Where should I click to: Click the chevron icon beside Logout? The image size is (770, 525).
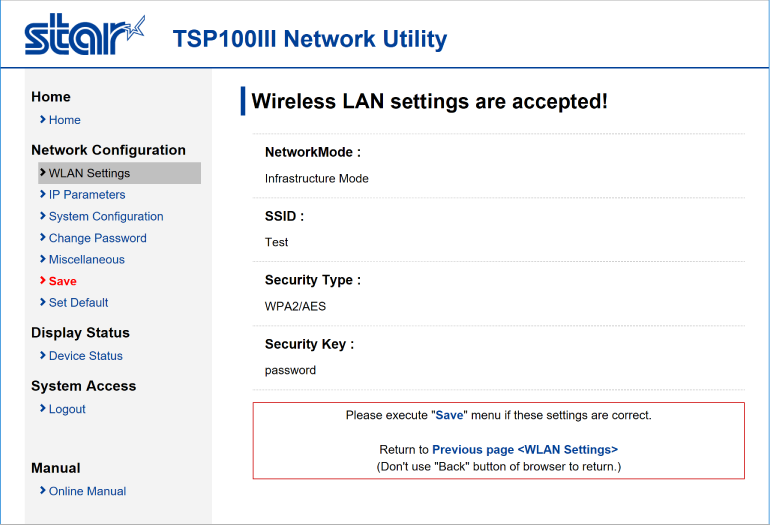coord(43,408)
